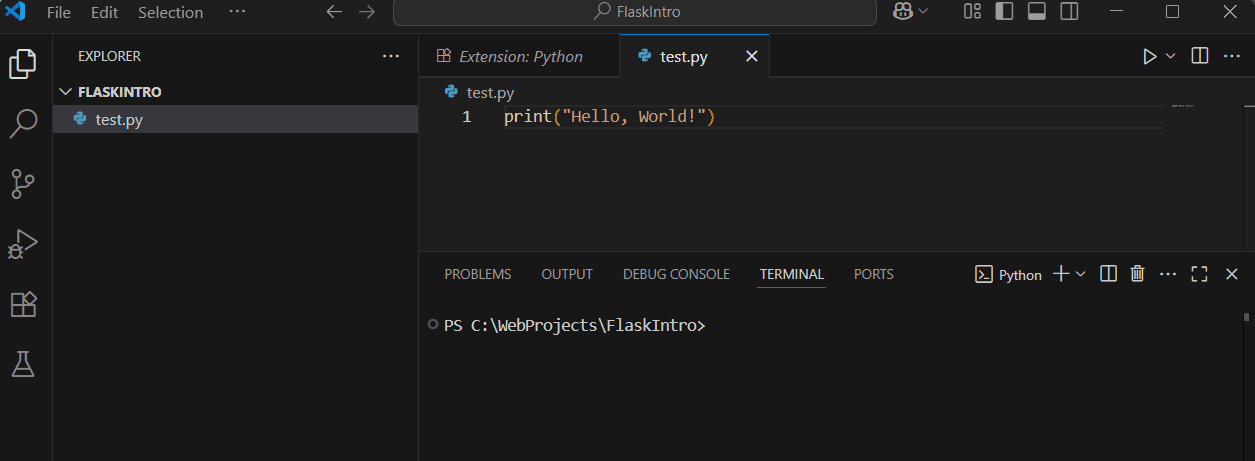Open the run button dropdown arrow

(1171, 56)
